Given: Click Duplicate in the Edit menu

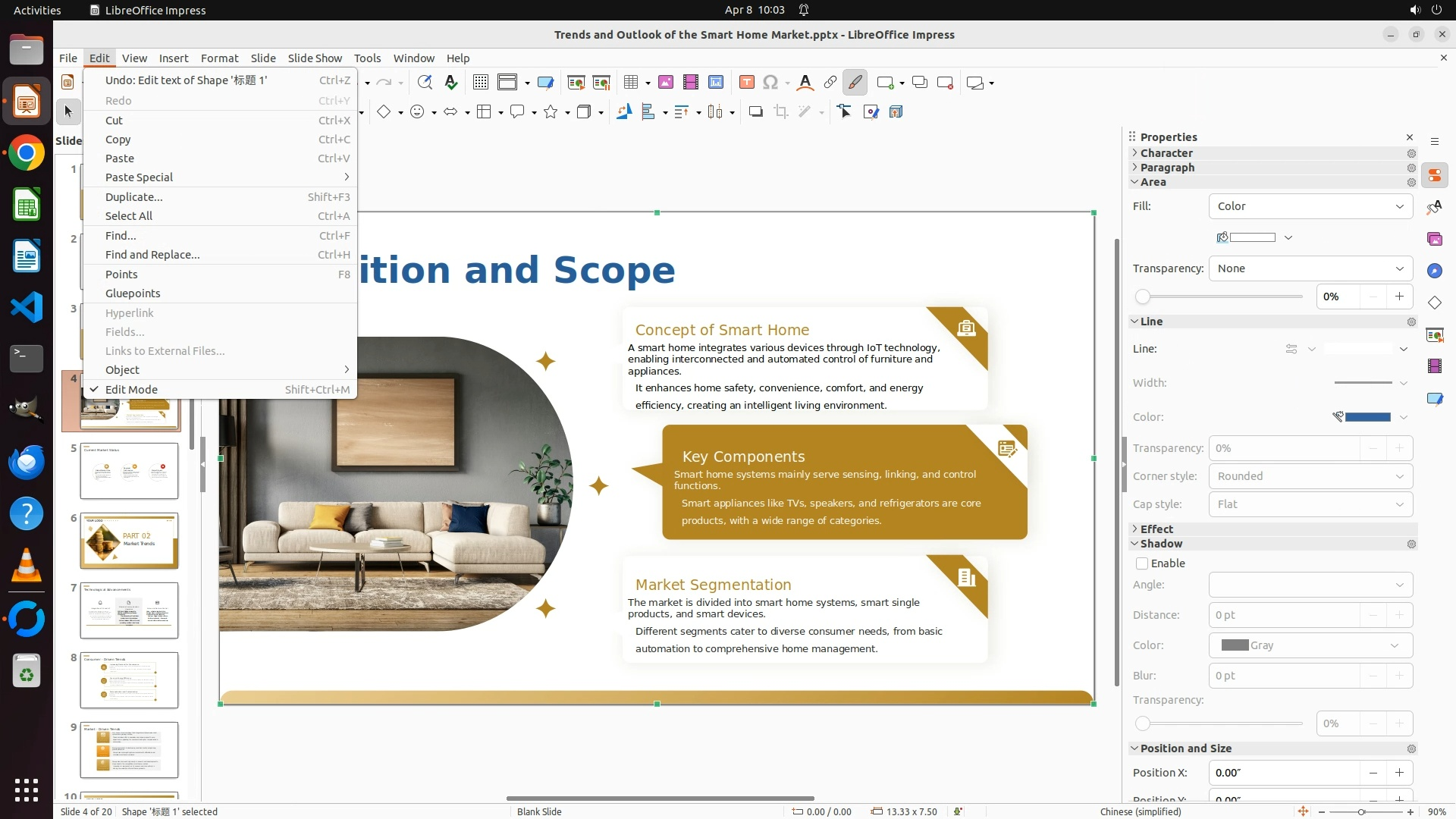Looking at the screenshot, I should point(133,197).
